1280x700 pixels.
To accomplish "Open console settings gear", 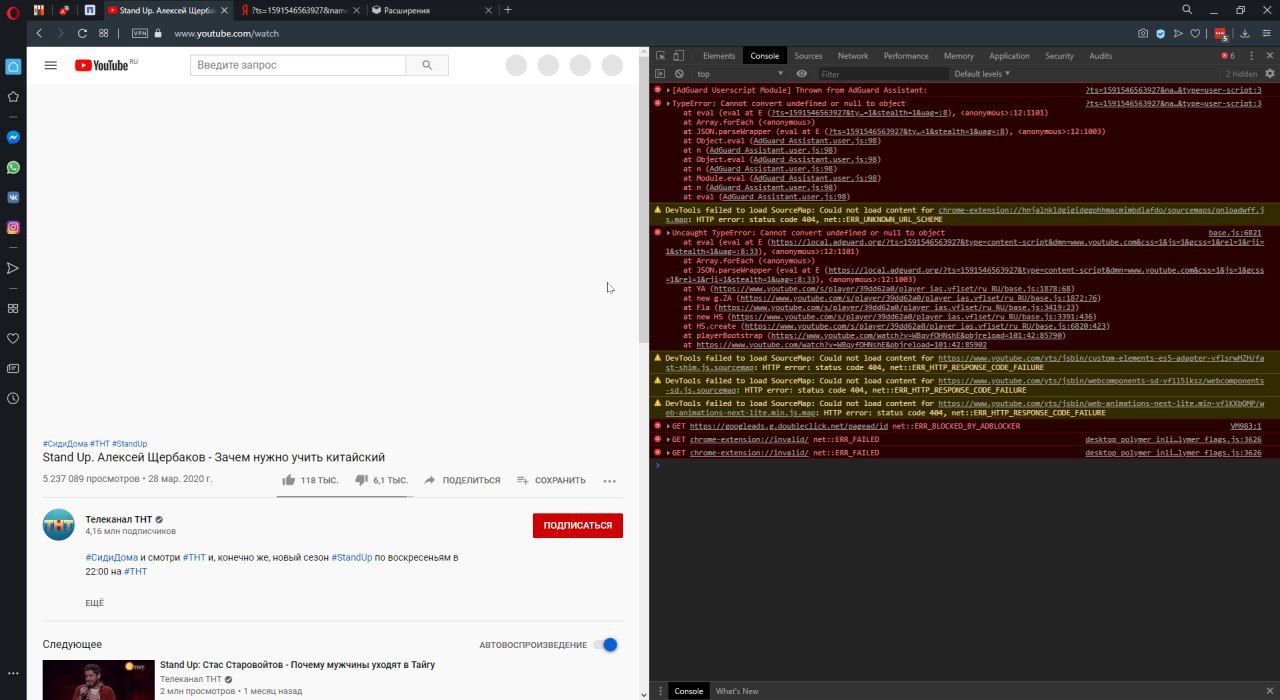I will [1271, 74].
